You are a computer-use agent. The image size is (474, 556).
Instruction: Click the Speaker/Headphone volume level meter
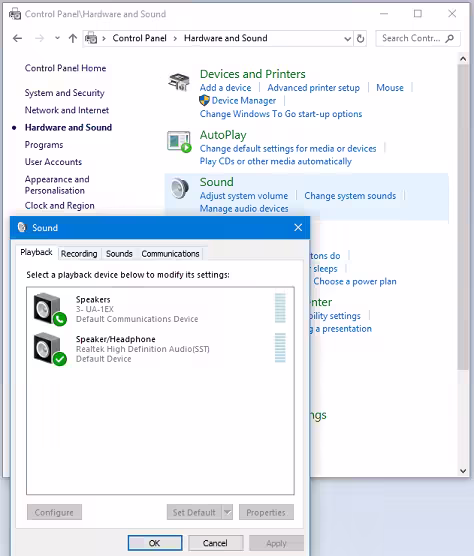coord(280,348)
